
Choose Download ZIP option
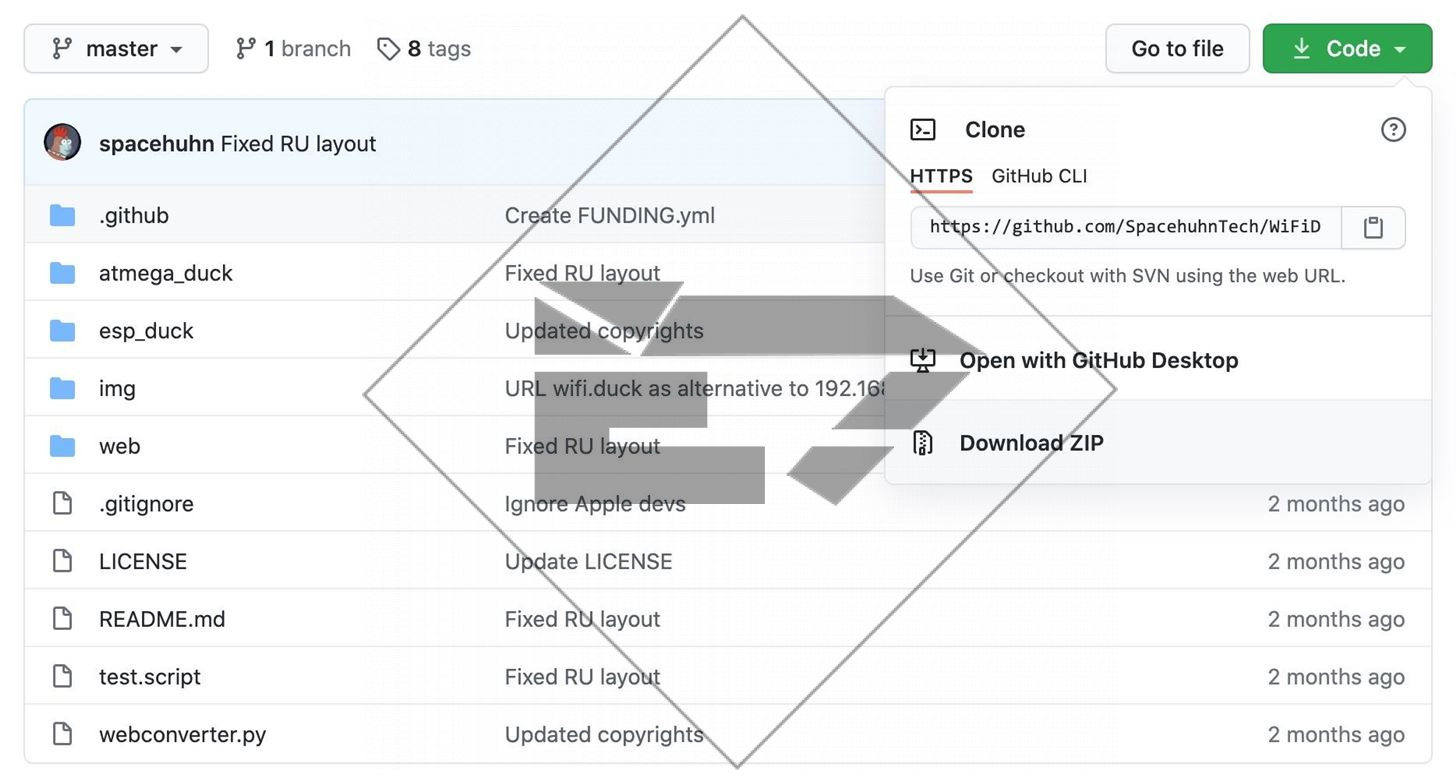[1031, 443]
